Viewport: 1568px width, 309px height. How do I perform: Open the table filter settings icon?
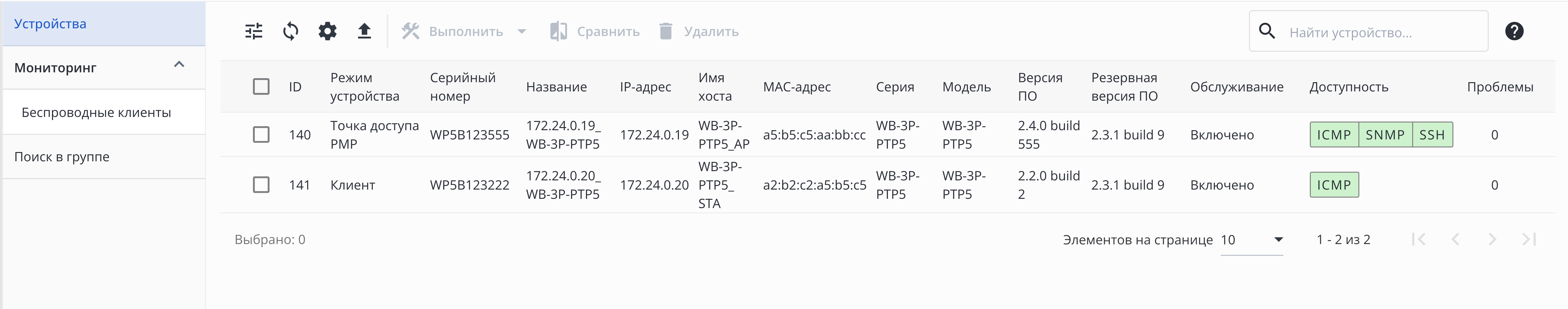(x=254, y=31)
